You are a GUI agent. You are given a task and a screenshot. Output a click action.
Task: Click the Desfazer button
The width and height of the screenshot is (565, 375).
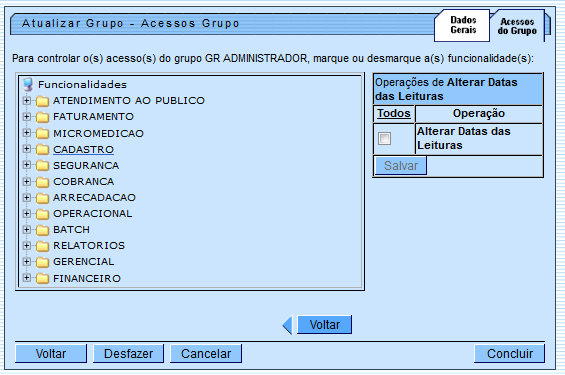(128, 354)
